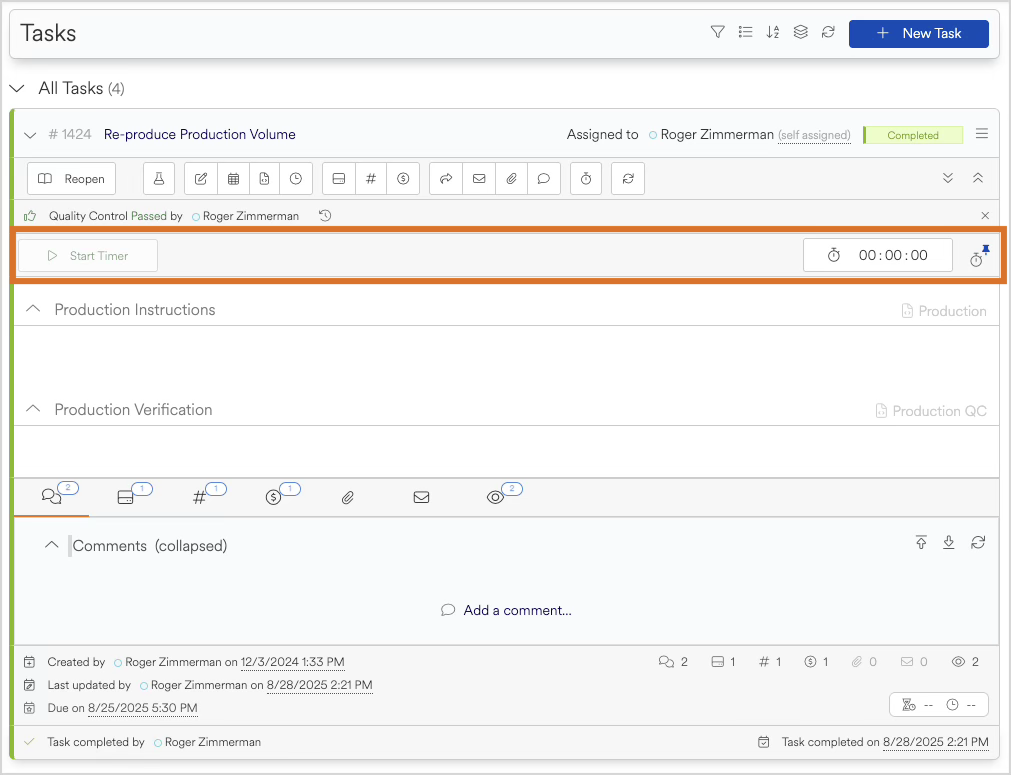Switch to the paperclip attachments tab
The width and height of the screenshot is (1011, 775).
[x=348, y=497]
